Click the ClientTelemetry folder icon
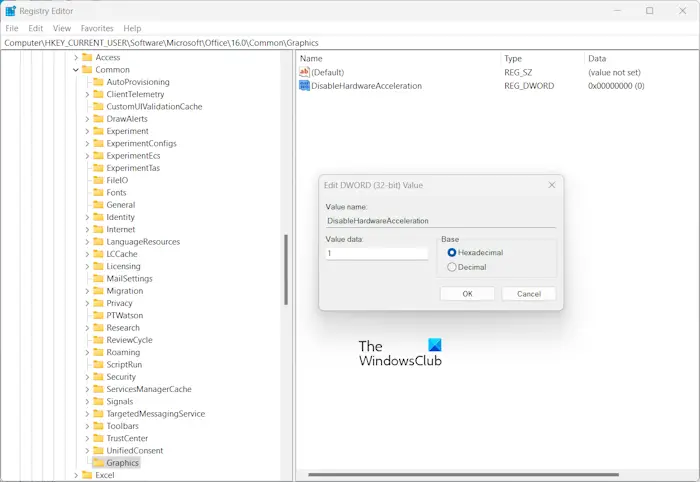The height and width of the screenshot is (482, 700). (98, 94)
